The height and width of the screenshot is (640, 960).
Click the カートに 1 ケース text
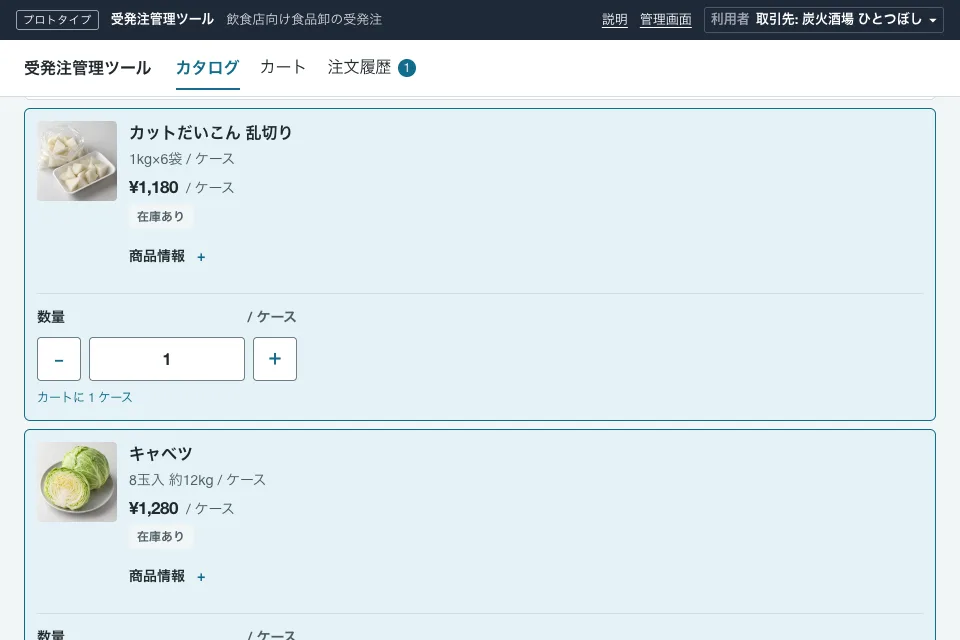click(x=85, y=397)
